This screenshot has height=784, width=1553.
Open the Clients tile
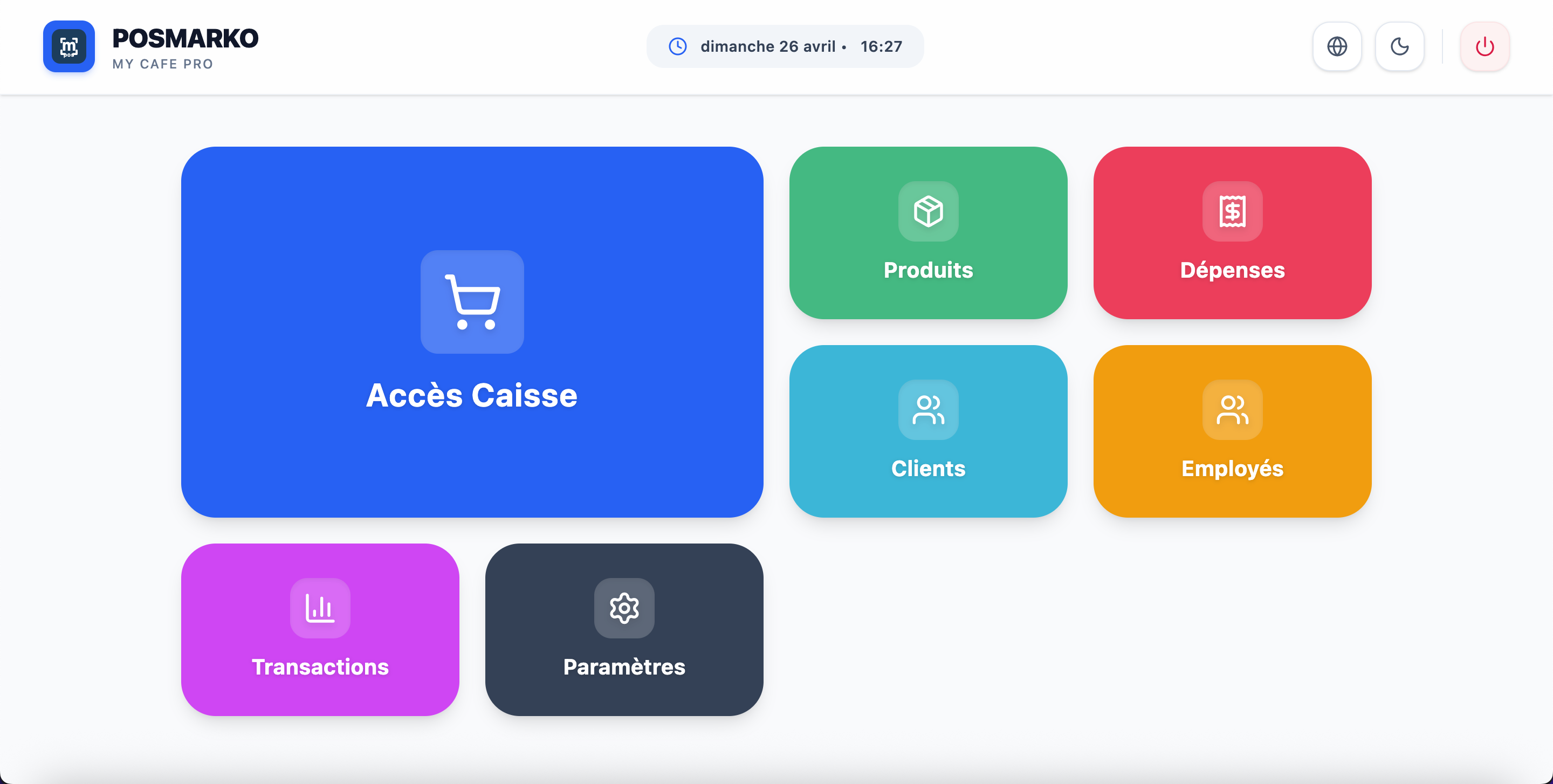[x=929, y=431]
